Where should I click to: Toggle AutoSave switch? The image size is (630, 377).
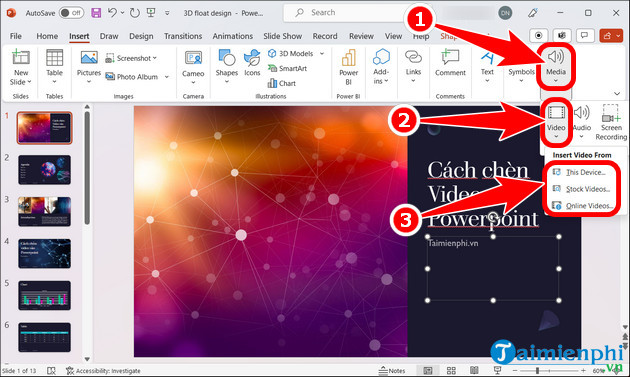[x=71, y=13]
